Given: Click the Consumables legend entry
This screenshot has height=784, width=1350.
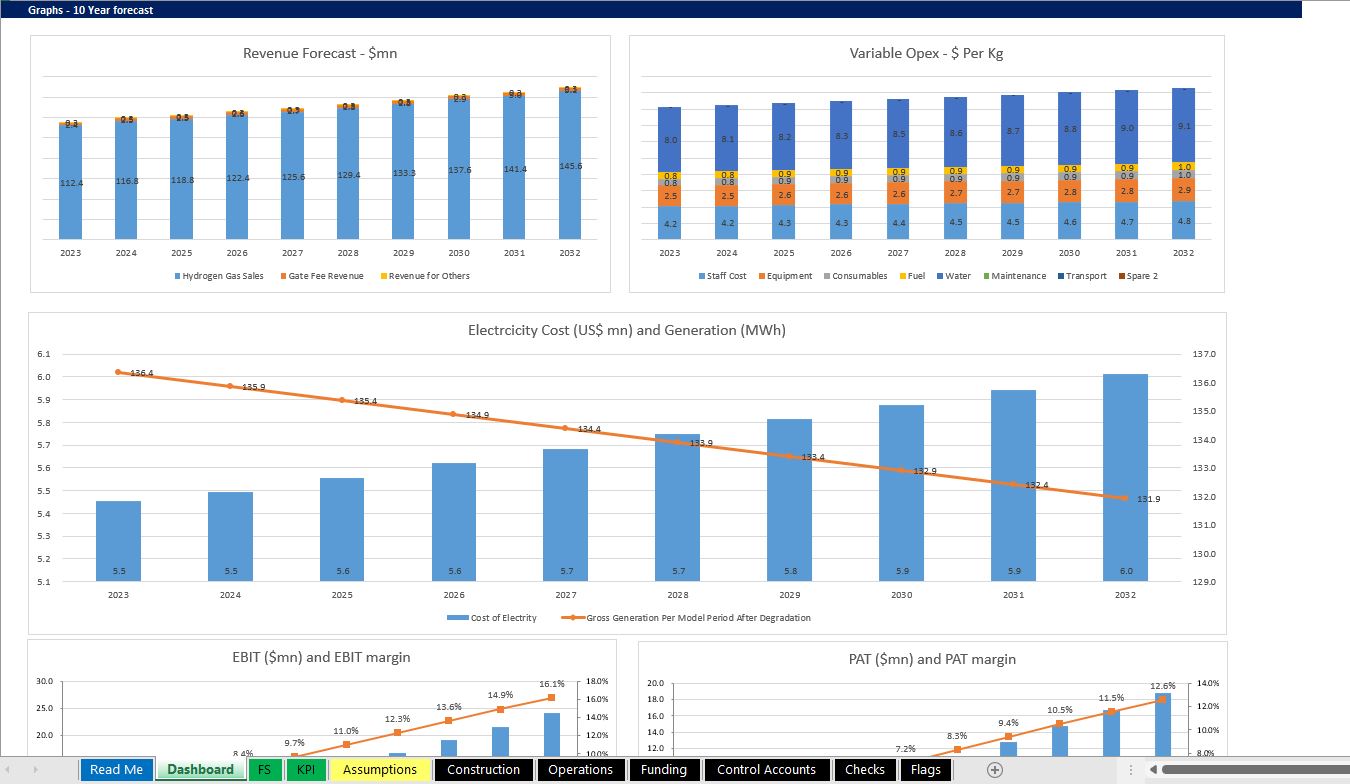Looking at the screenshot, I should coord(856,276).
